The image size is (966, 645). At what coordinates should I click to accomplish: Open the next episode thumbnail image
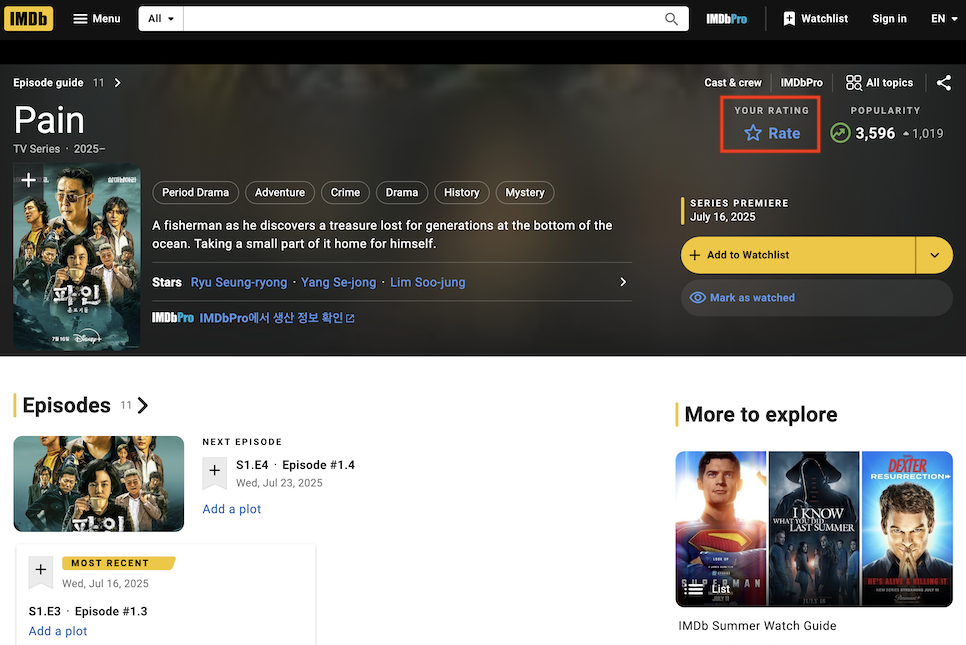99,484
